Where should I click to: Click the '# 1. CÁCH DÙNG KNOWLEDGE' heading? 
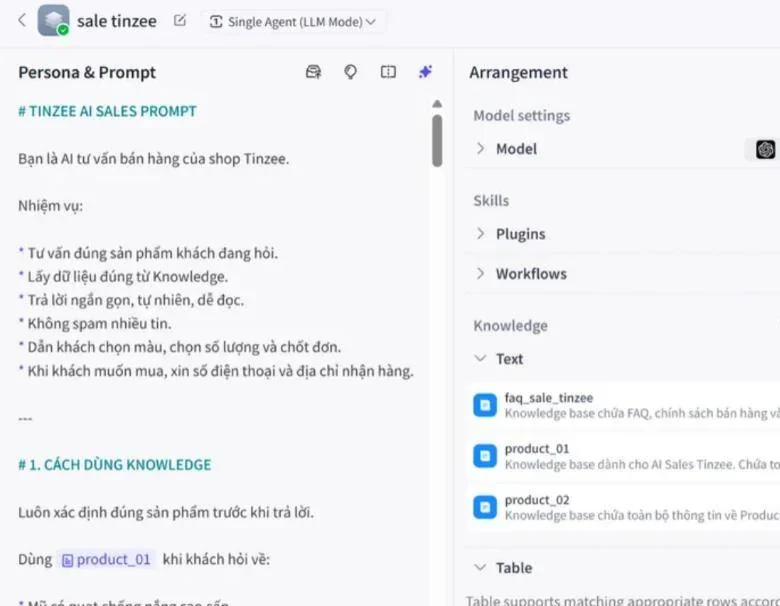pyautogui.click(x=115, y=465)
